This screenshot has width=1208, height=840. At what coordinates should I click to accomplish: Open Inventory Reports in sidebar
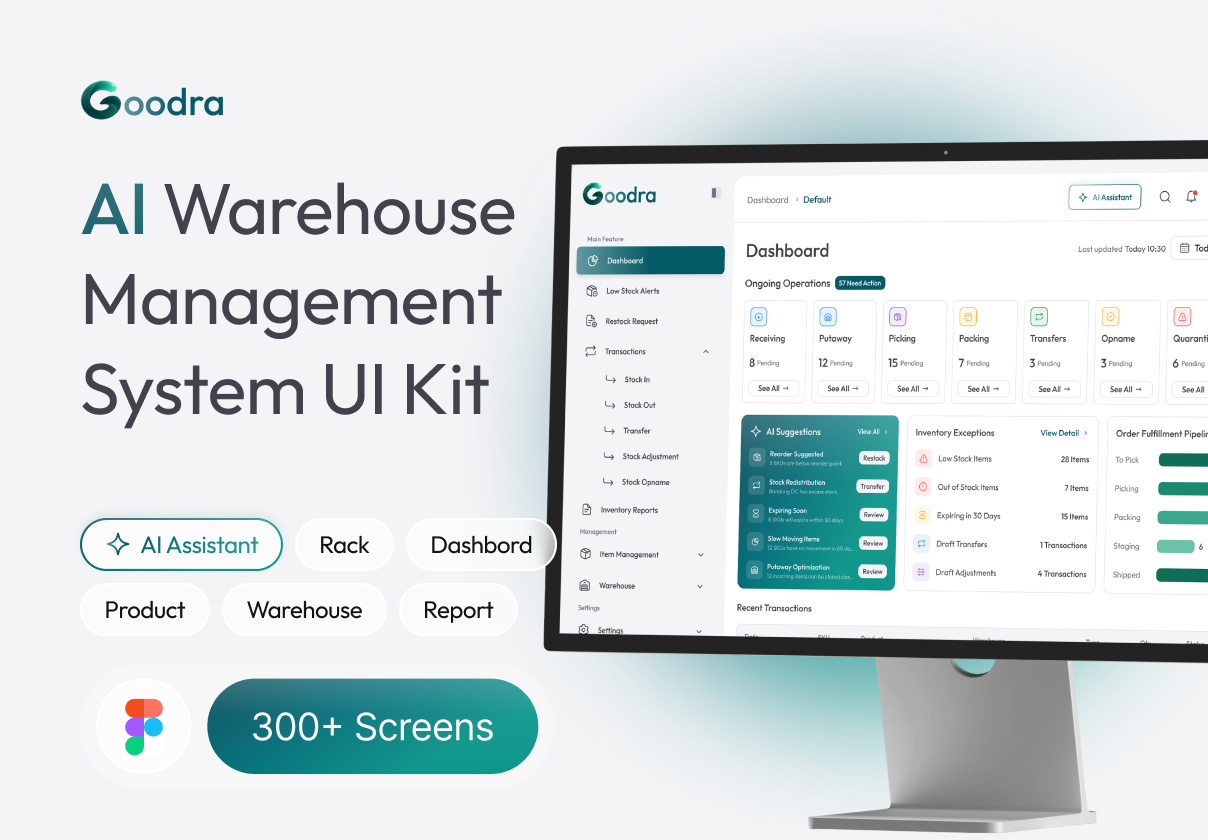coord(629,510)
